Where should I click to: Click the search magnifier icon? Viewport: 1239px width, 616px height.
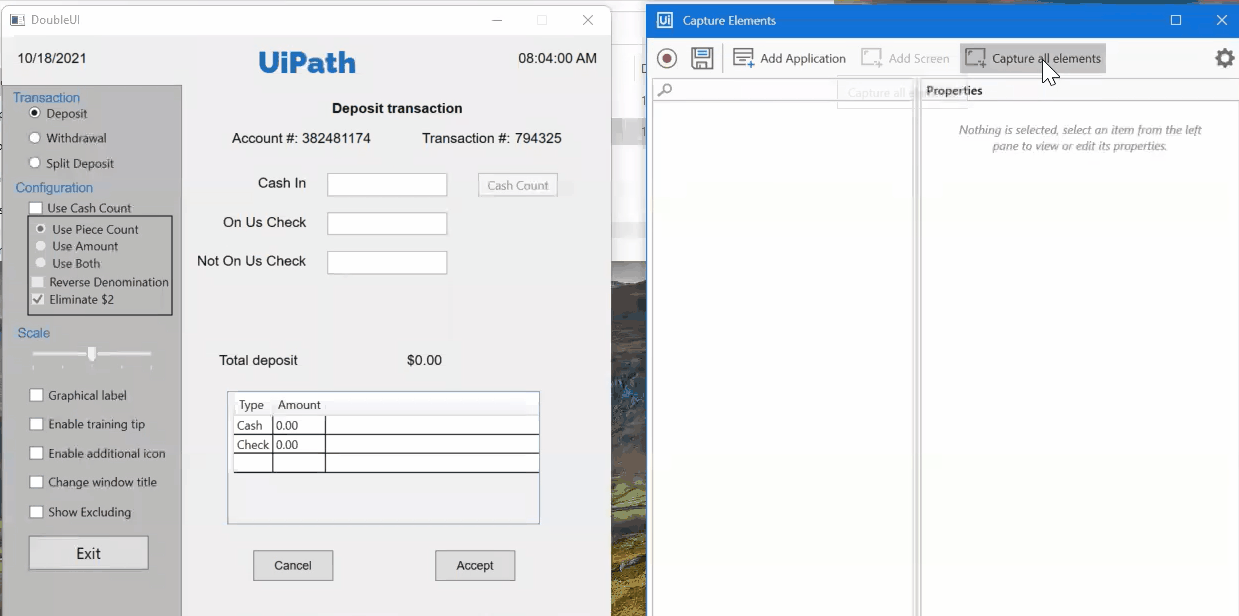pos(665,90)
